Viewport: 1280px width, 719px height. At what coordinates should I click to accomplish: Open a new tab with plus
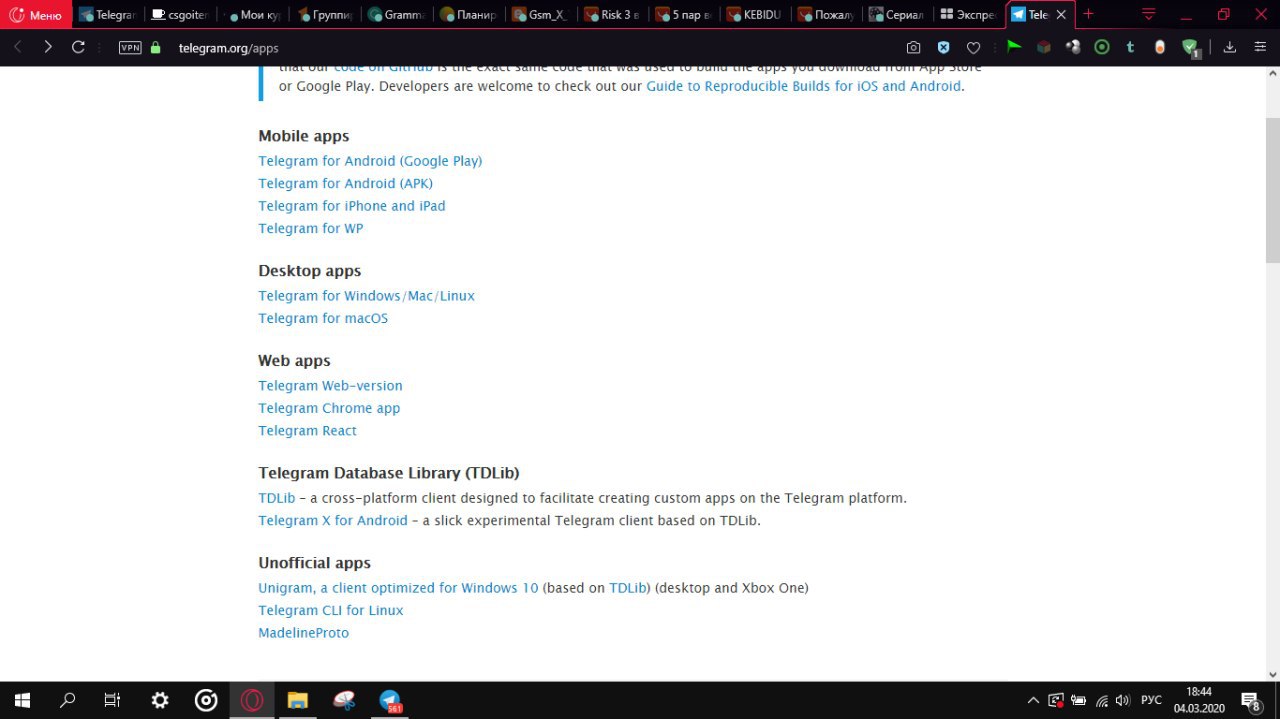click(x=1089, y=14)
